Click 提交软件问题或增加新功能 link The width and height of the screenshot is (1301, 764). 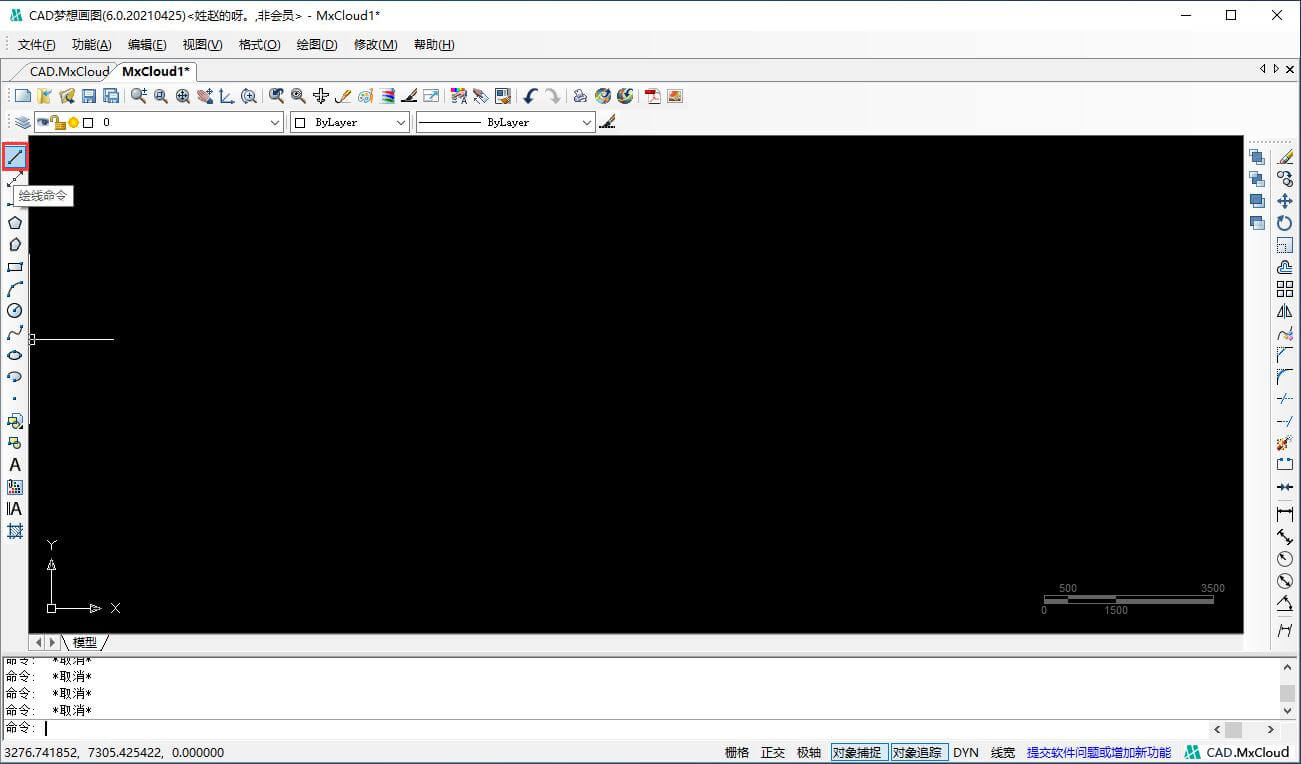[x=1099, y=753]
